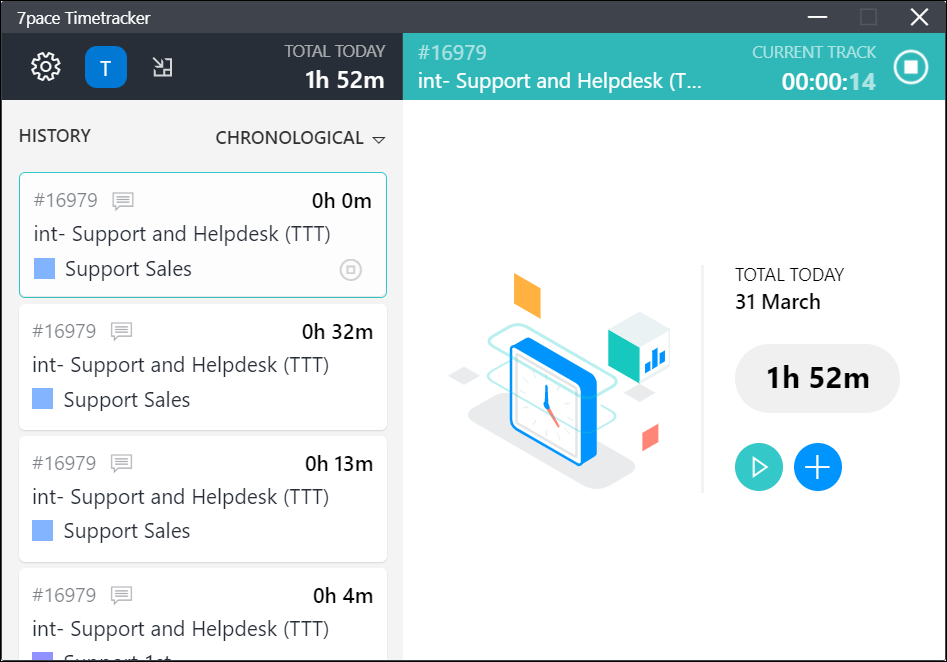This screenshot has height=662, width=947.
Task: Click #16979 in the 0h 0m history card
Action: click(66, 200)
